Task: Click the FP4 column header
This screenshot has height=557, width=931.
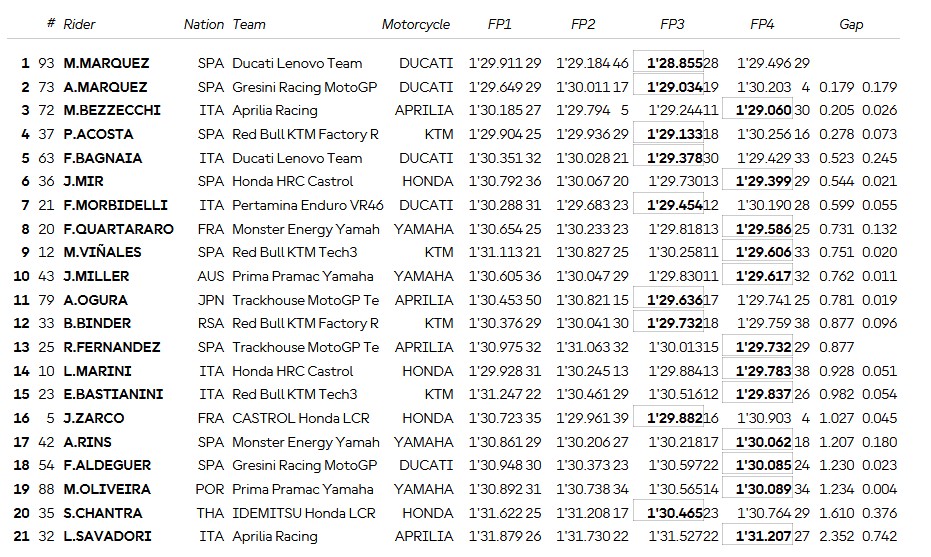Action: (762, 24)
